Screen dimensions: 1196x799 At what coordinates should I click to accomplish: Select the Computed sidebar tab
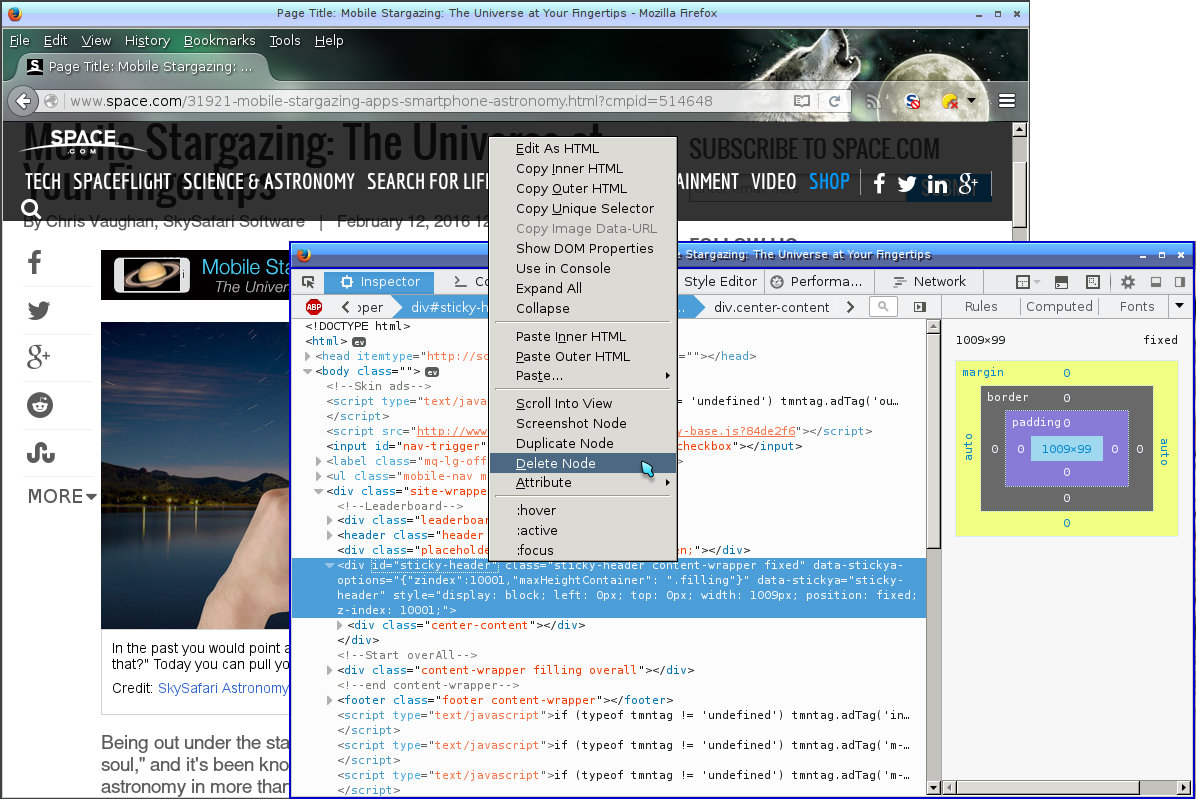pyautogui.click(x=1059, y=306)
